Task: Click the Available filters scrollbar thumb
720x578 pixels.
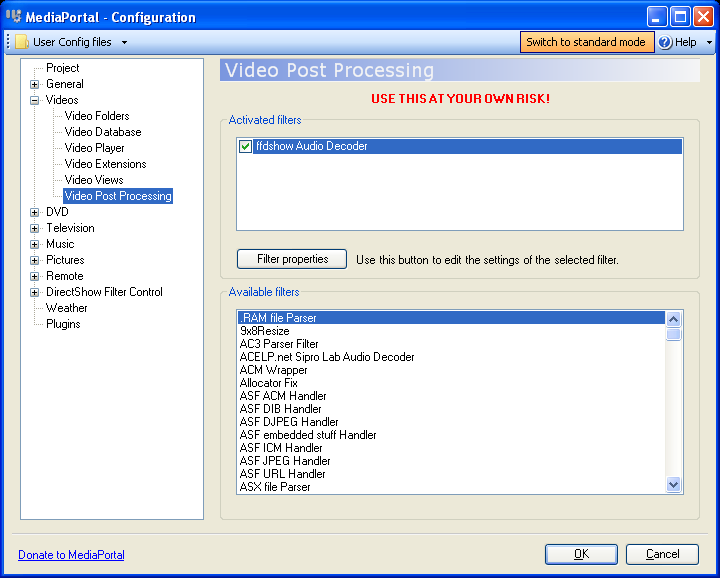Action: (x=674, y=334)
